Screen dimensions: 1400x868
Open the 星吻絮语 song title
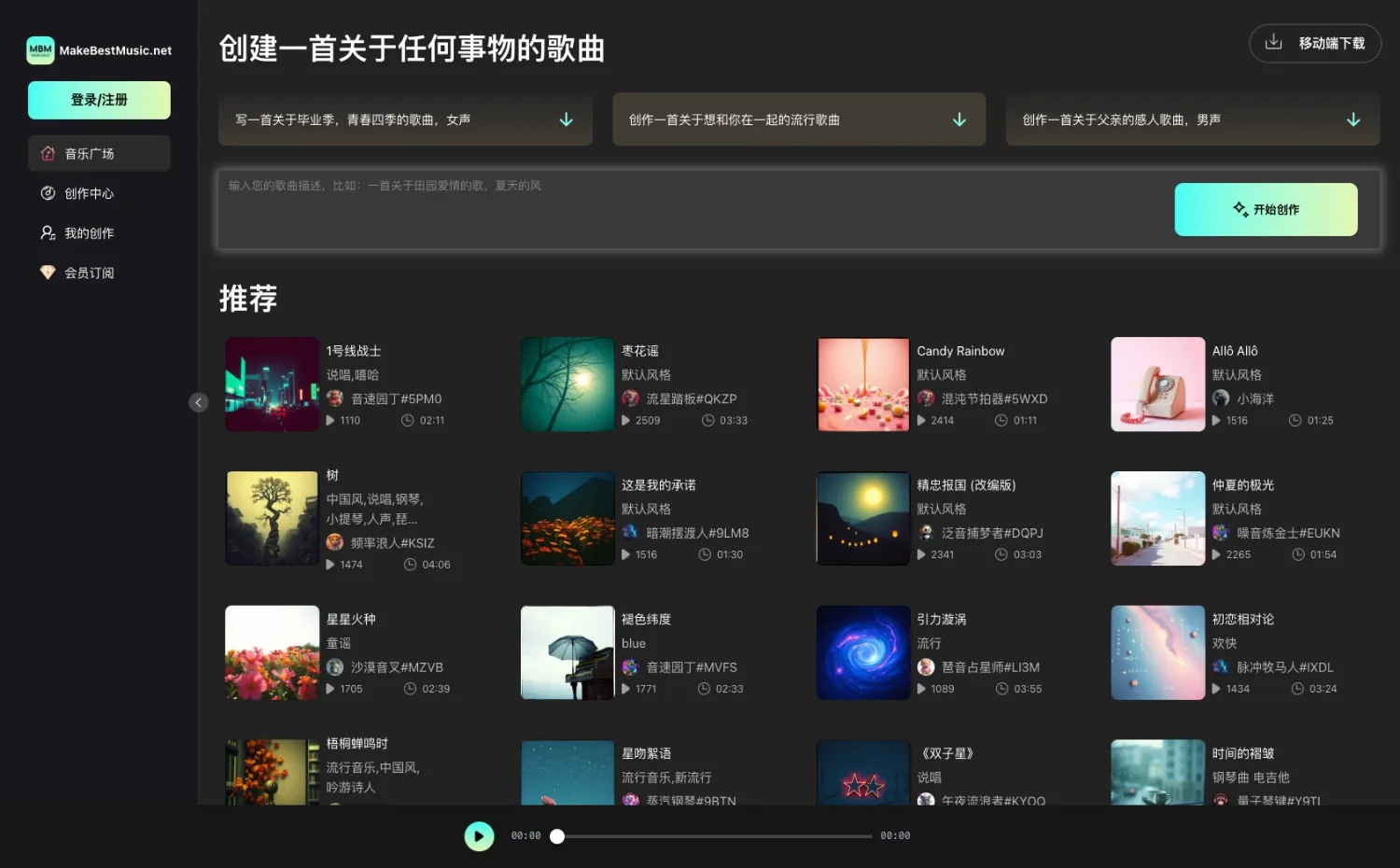pos(647,753)
